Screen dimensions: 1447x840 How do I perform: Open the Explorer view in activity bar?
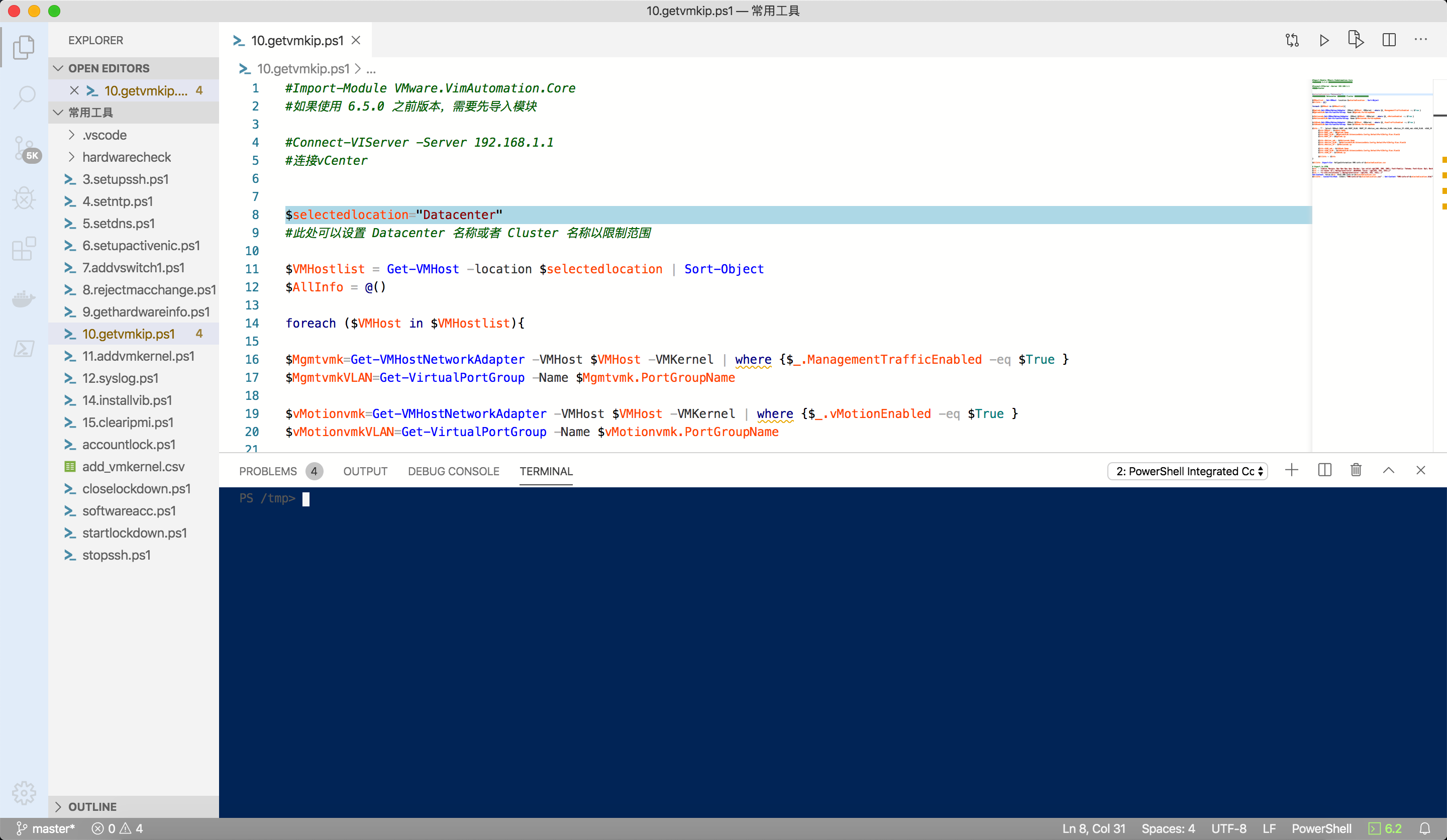pyautogui.click(x=24, y=47)
